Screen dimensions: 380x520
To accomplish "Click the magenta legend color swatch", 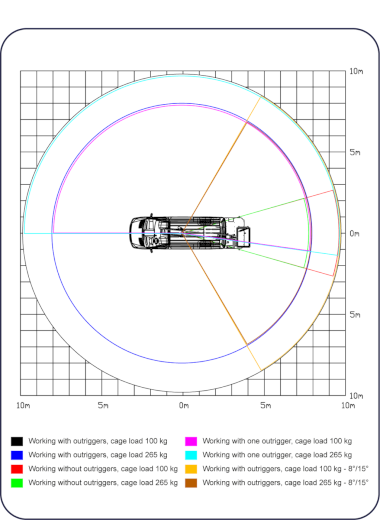I will (x=191, y=441).
